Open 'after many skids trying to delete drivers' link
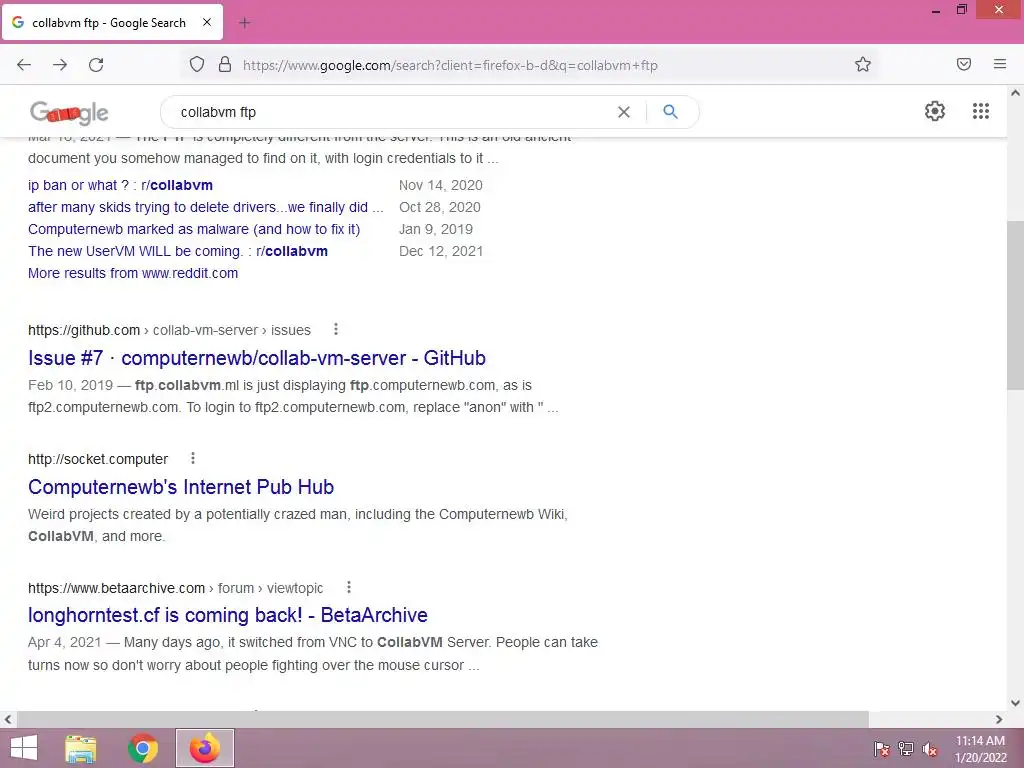The image size is (1024, 768). coord(206,207)
